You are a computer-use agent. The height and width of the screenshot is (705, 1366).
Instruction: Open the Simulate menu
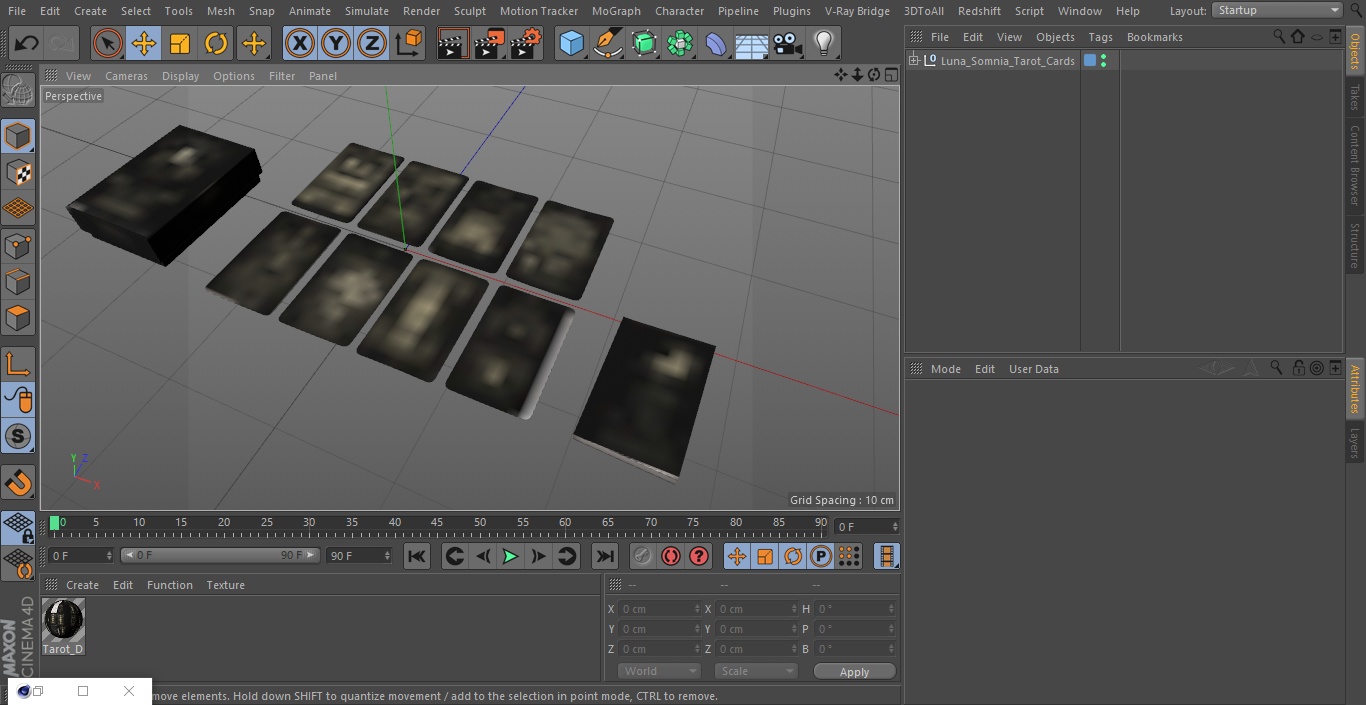point(367,11)
